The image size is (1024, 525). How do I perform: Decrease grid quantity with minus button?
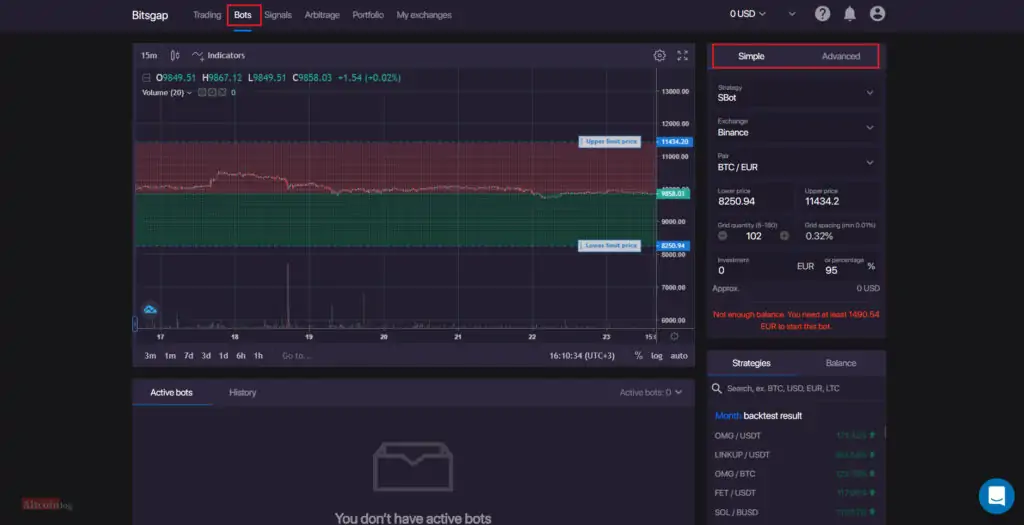tap(722, 236)
